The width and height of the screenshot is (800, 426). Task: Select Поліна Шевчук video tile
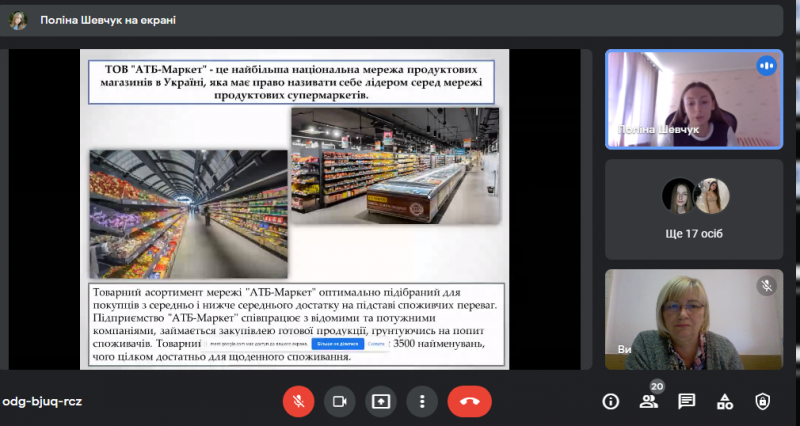click(x=694, y=99)
